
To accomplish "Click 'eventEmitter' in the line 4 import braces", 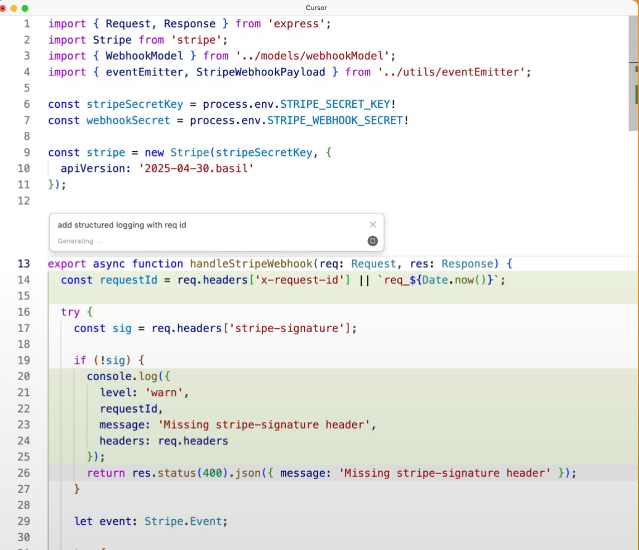I will click(144, 72).
